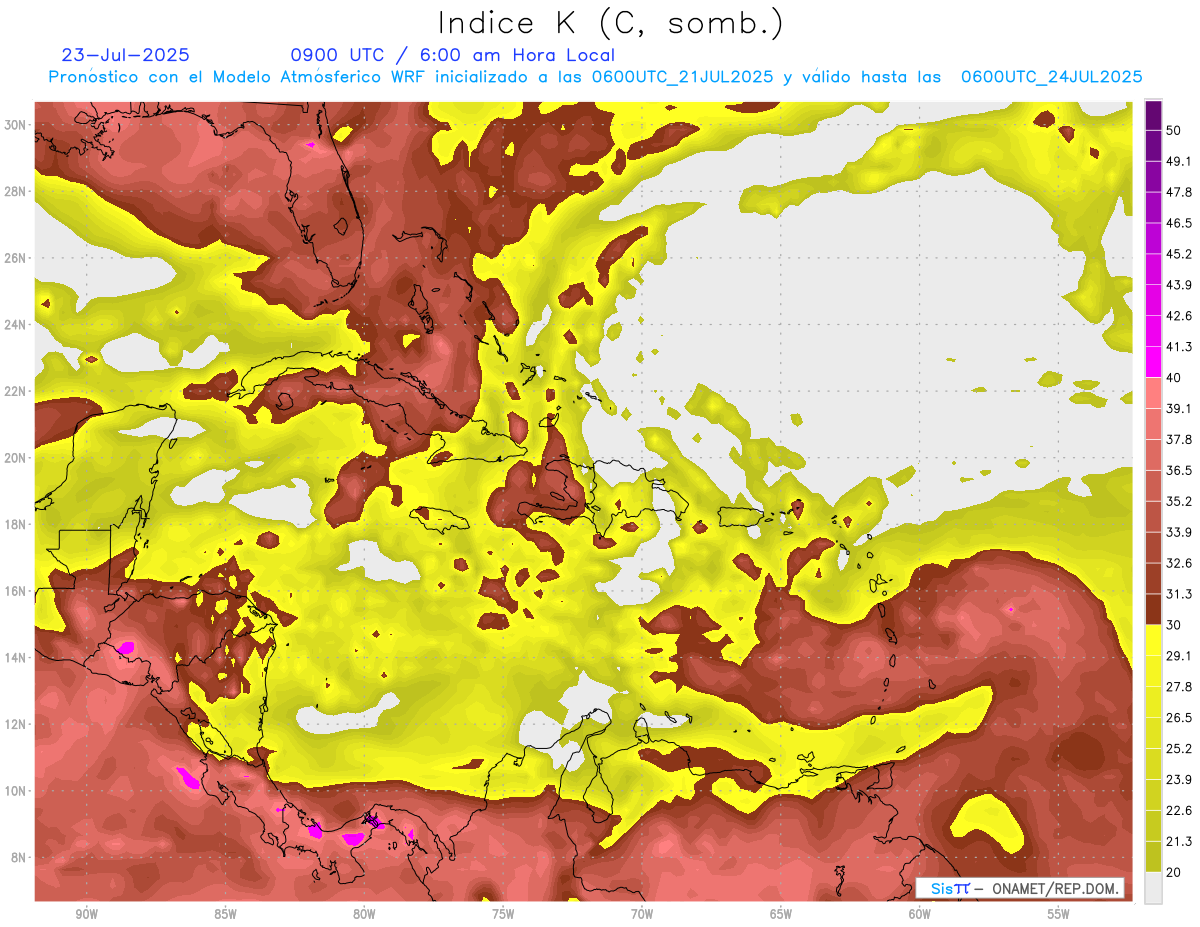Viewport: 1200px width, 927px height.
Task: Click the 22N latitude label
Action: point(15,391)
